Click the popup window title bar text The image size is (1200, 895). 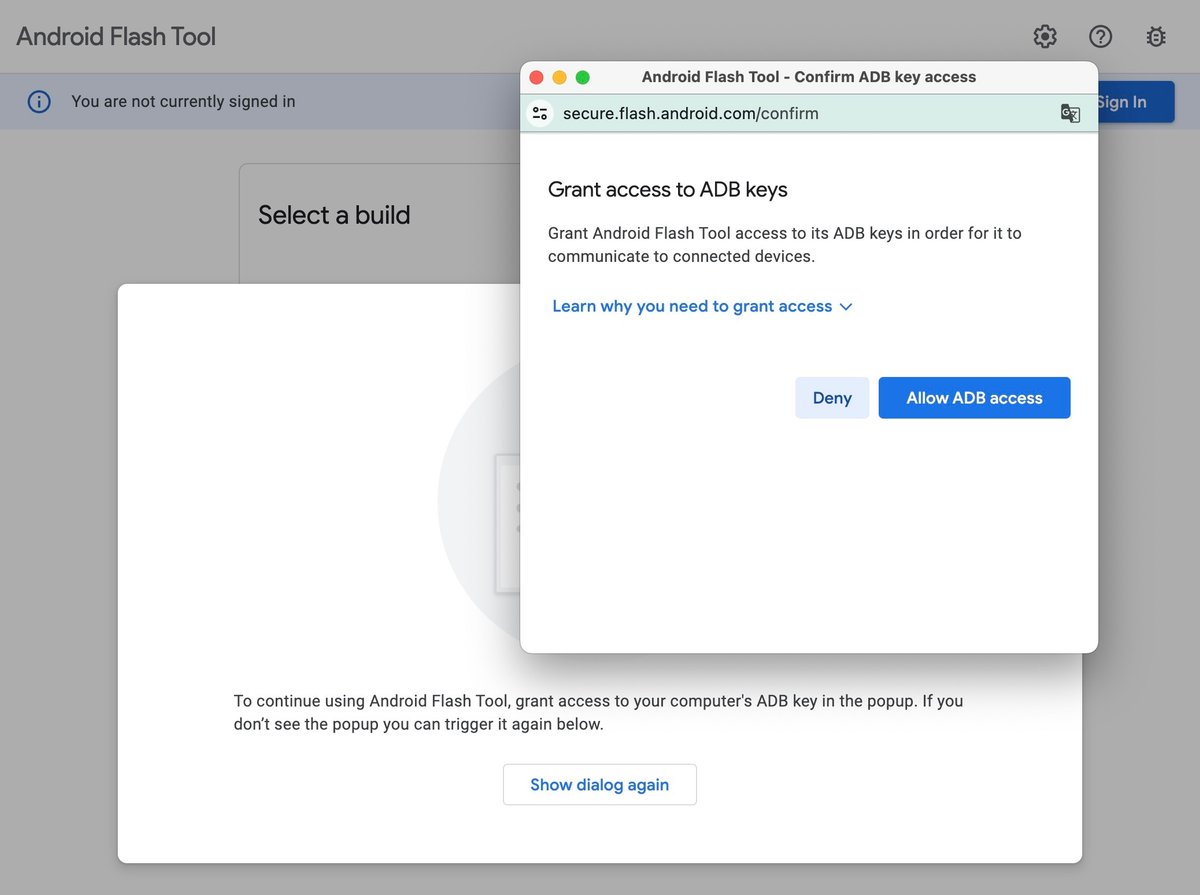[x=808, y=77]
